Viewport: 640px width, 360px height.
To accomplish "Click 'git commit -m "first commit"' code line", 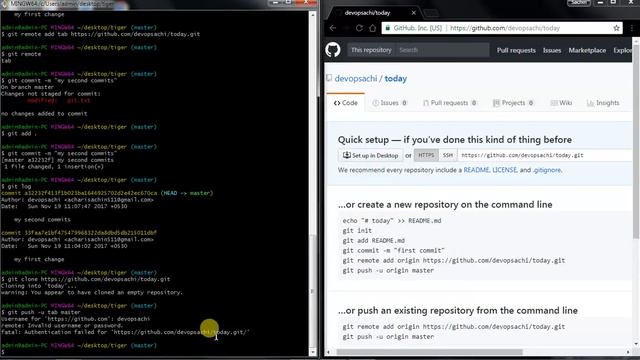I will point(393,250).
